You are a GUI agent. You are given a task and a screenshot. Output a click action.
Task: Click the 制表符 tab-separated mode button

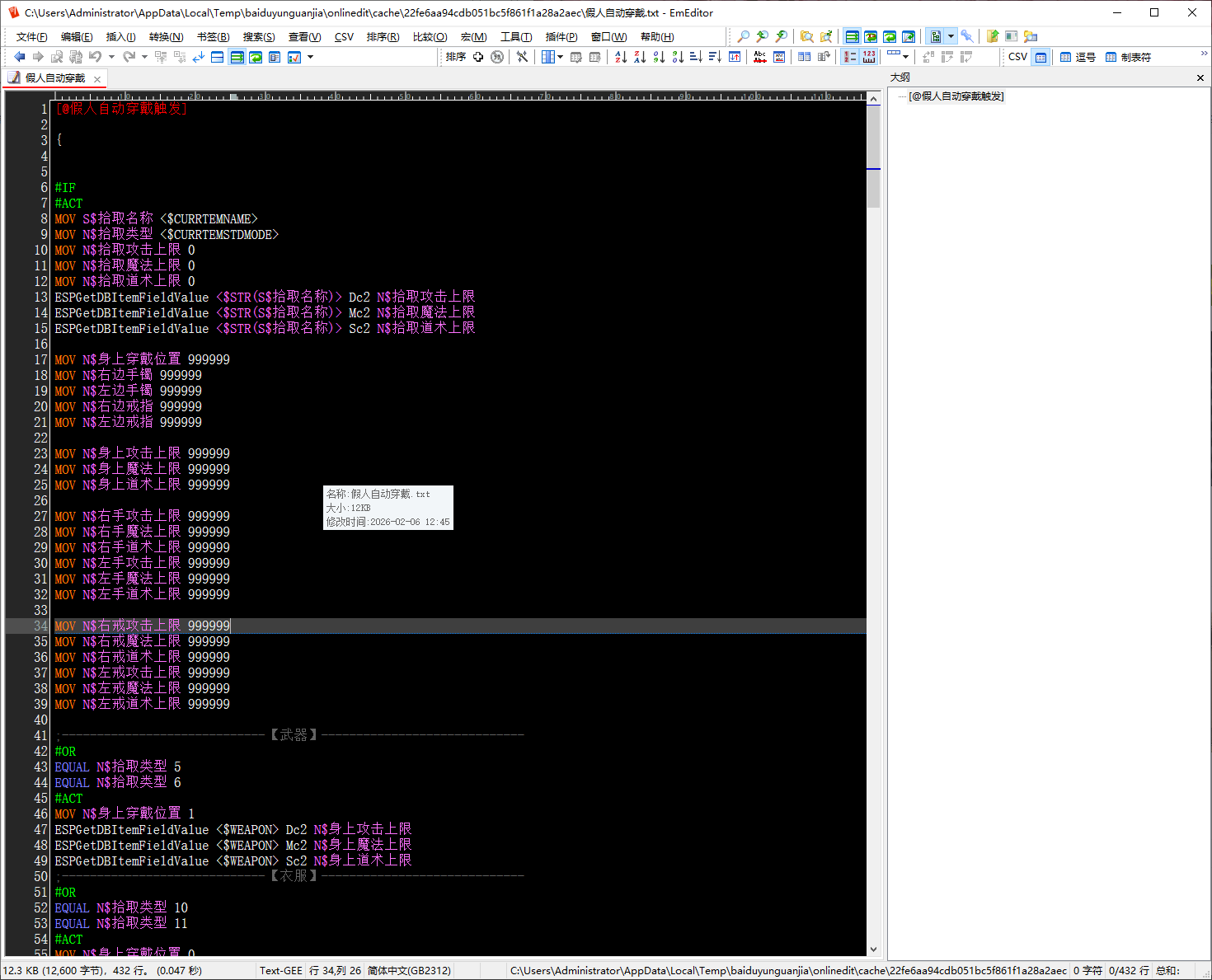(x=1128, y=57)
